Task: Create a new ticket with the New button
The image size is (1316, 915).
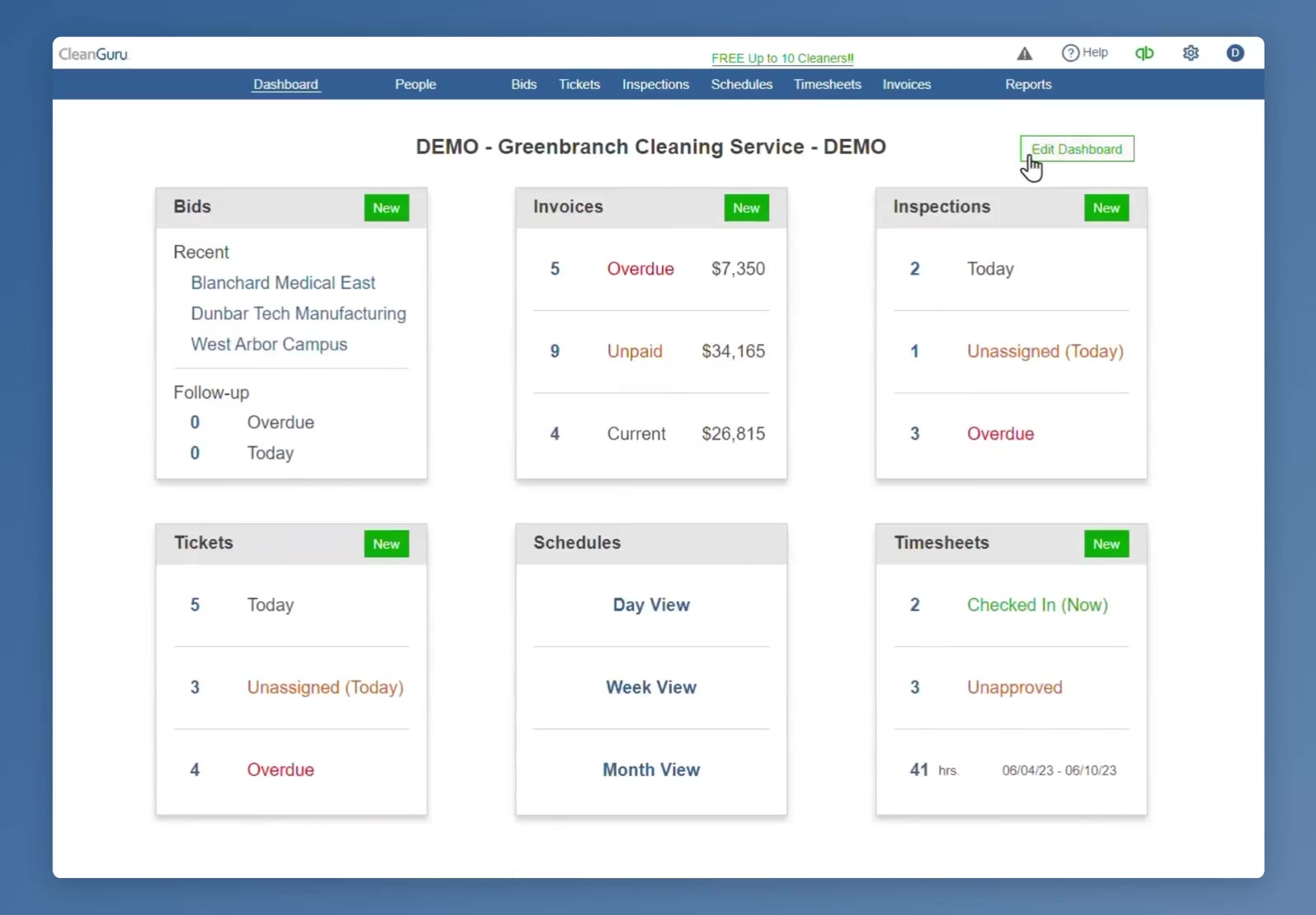Action: (387, 544)
